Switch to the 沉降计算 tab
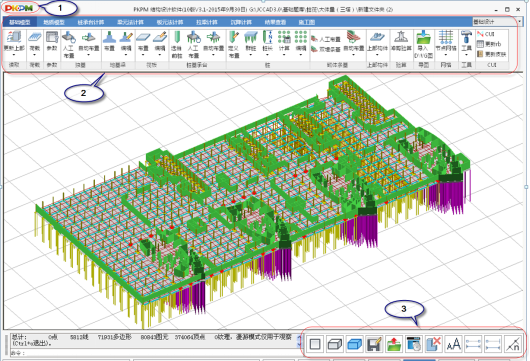The width and height of the screenshot is (530, 361). coord(241,22)
